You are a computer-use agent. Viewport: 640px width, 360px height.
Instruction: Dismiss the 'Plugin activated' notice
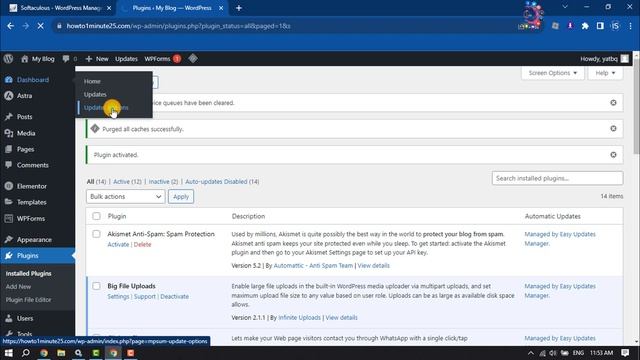pyautogui.click(x=613, y=155)
